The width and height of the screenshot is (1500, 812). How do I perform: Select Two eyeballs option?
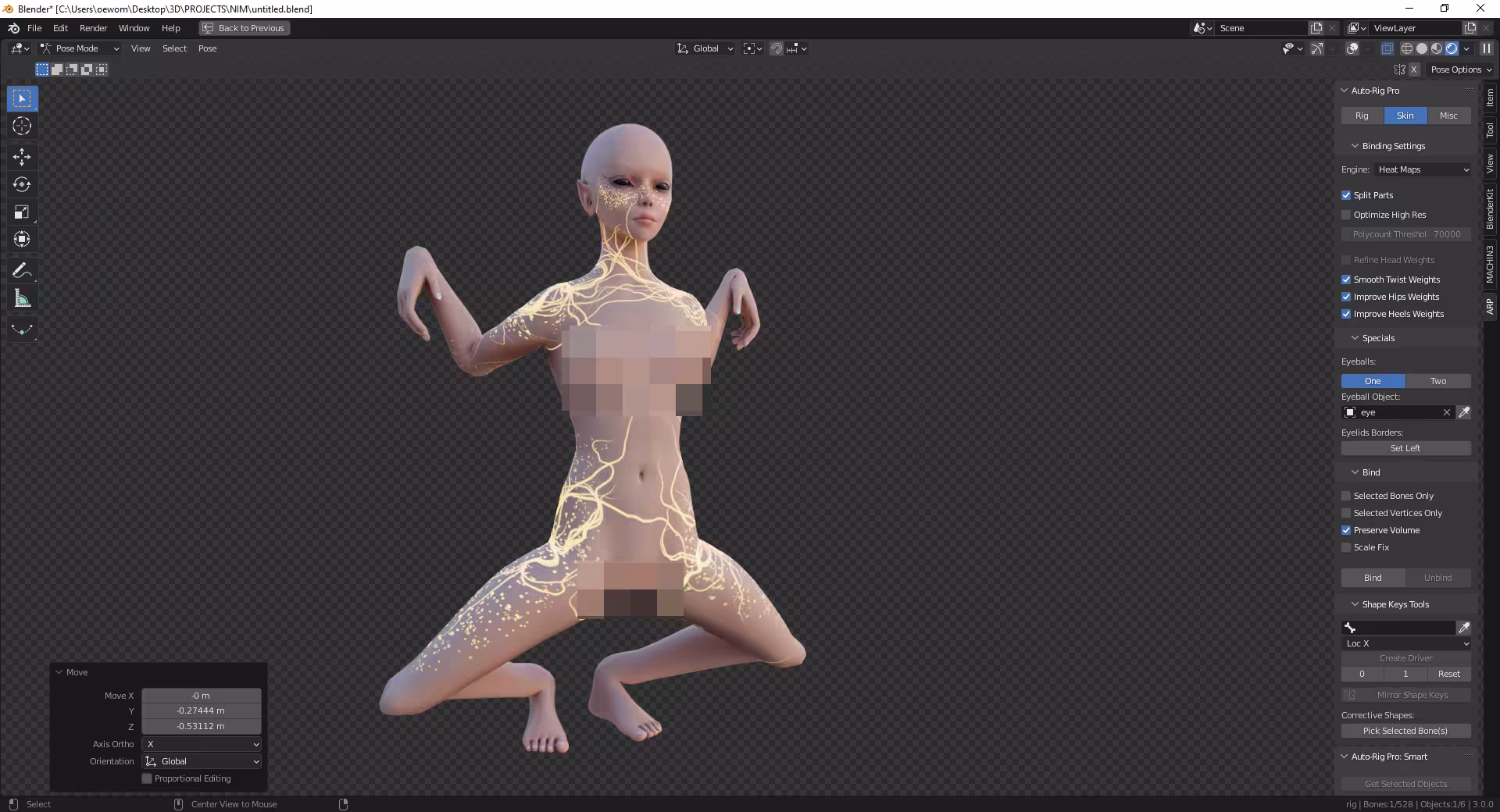(1438, 381)
